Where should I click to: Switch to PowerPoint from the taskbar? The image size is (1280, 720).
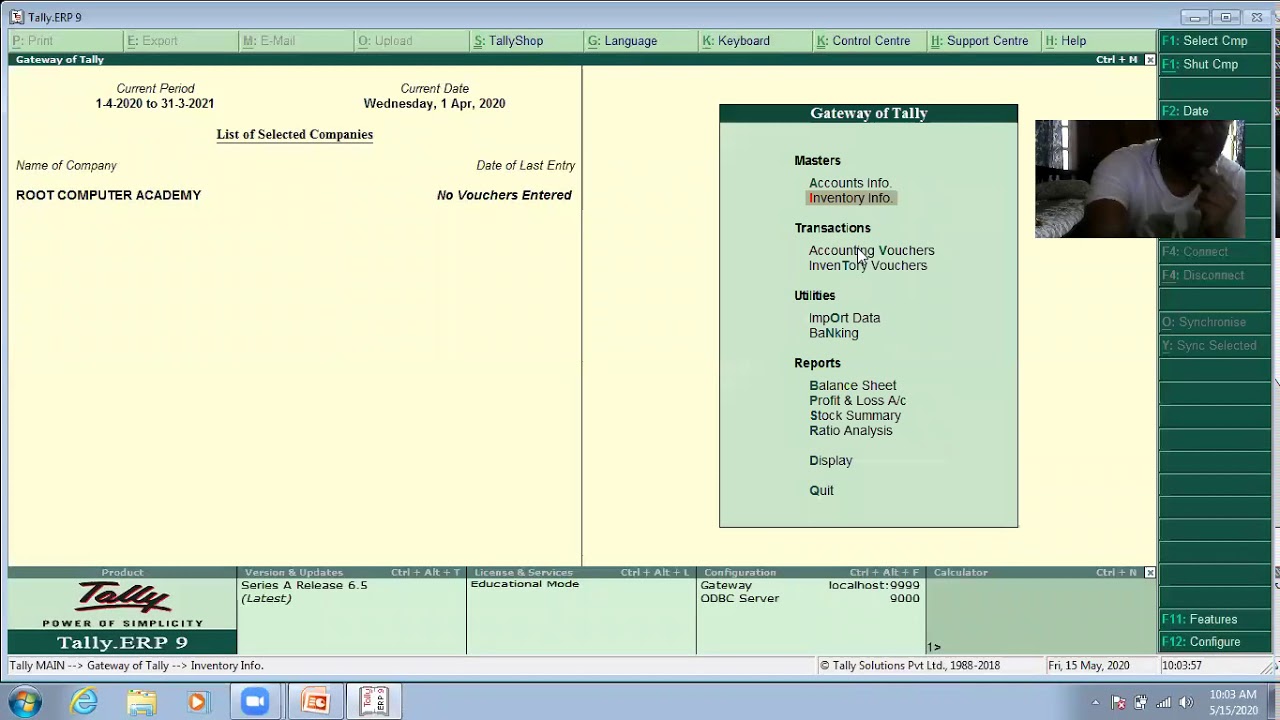pos(315,702)
